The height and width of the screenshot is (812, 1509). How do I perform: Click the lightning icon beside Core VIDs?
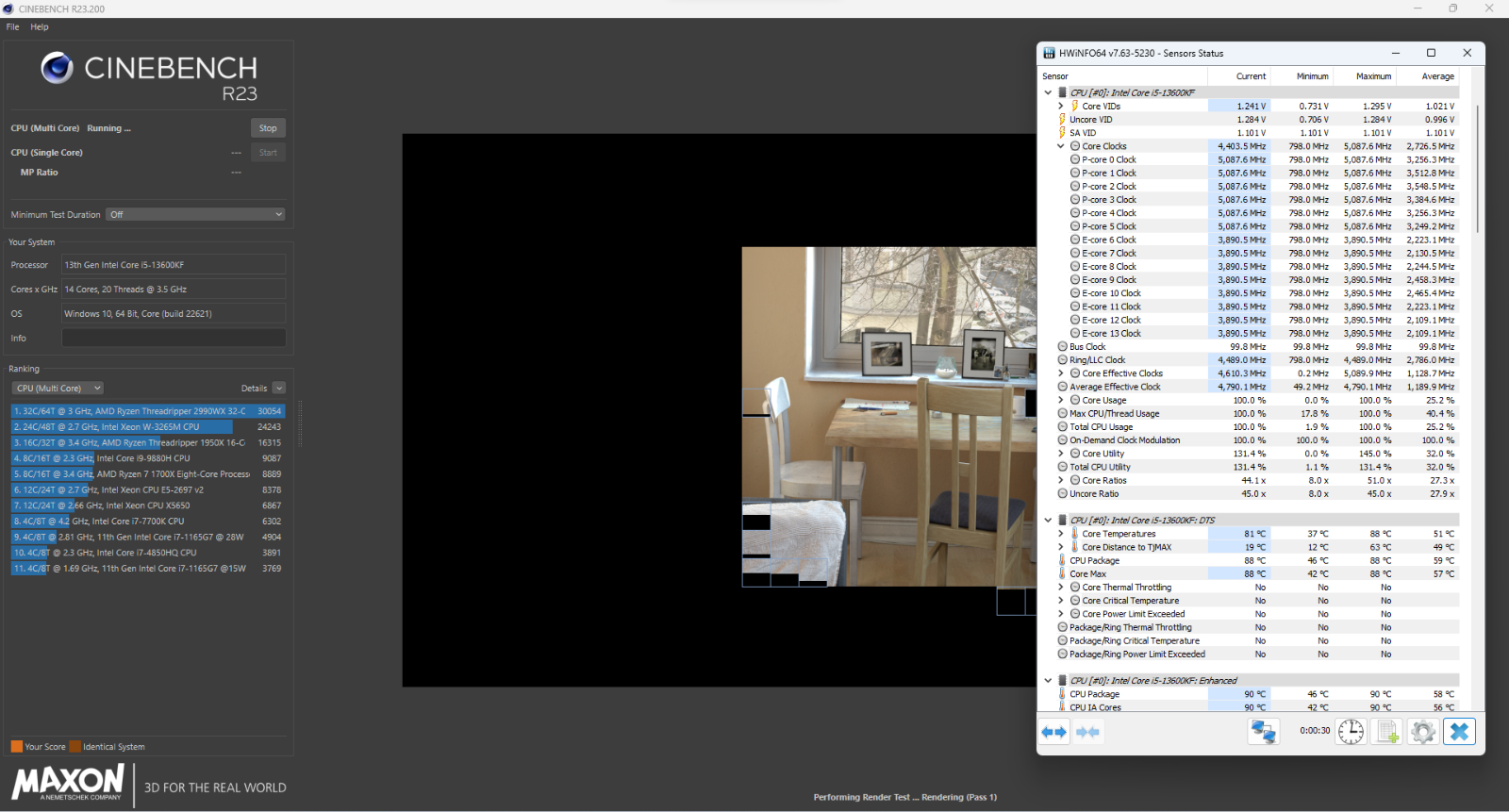click(1074, 106)
